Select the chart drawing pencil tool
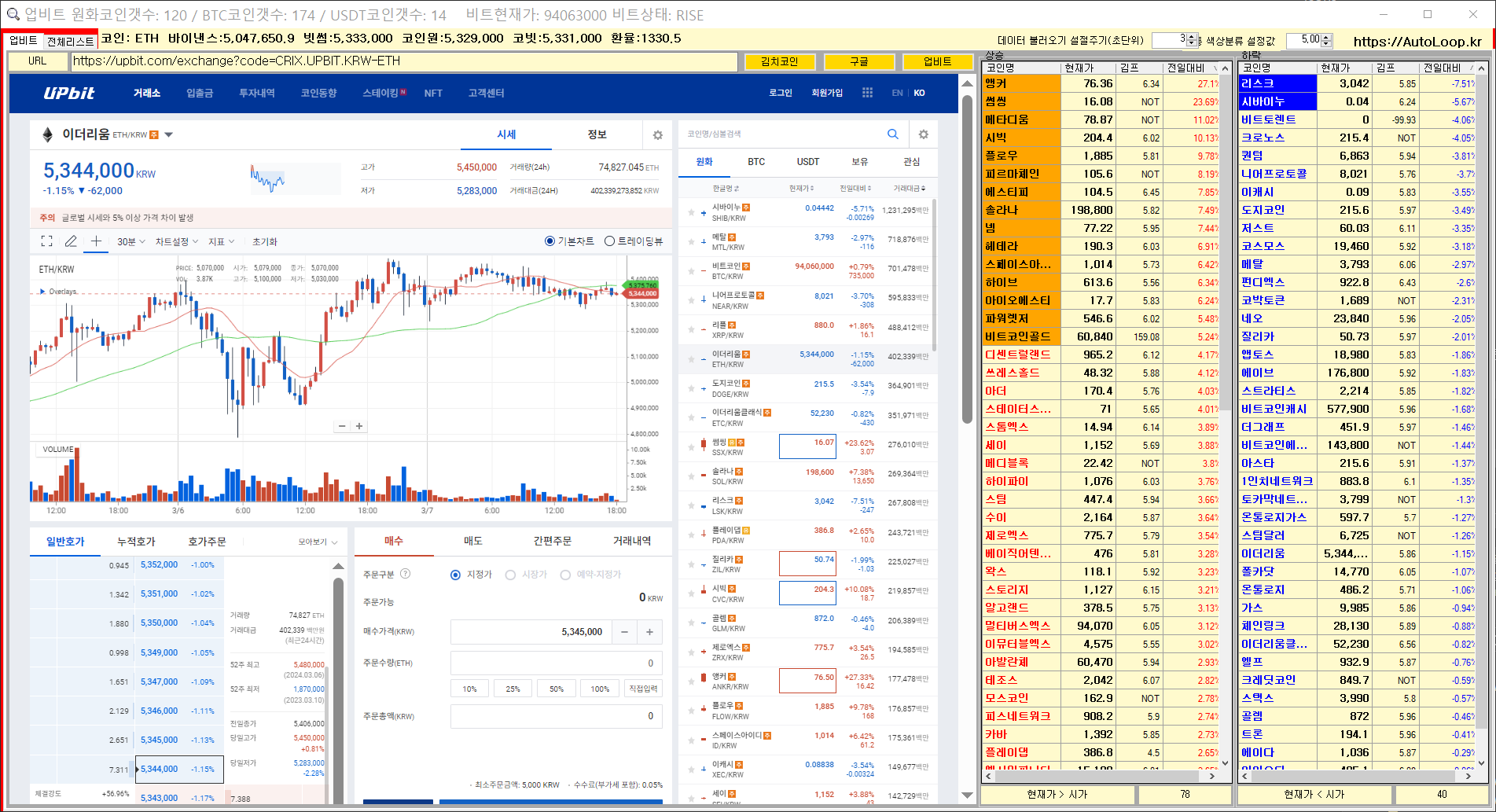 click(x=71, y=241)
